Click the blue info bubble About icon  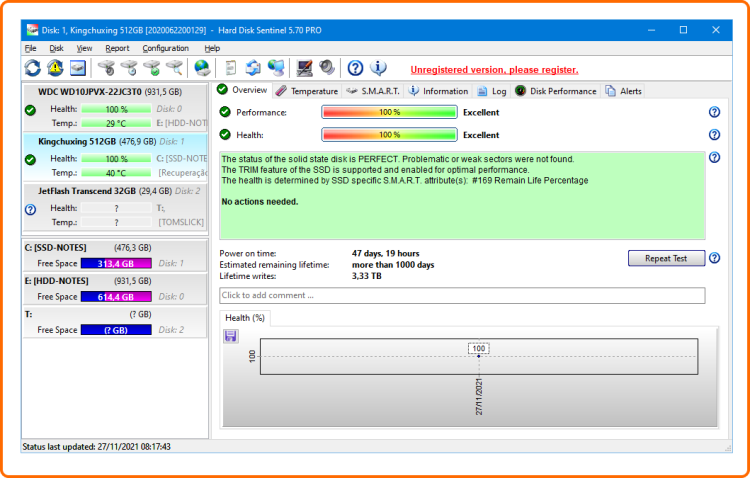(x=378, y=68)
